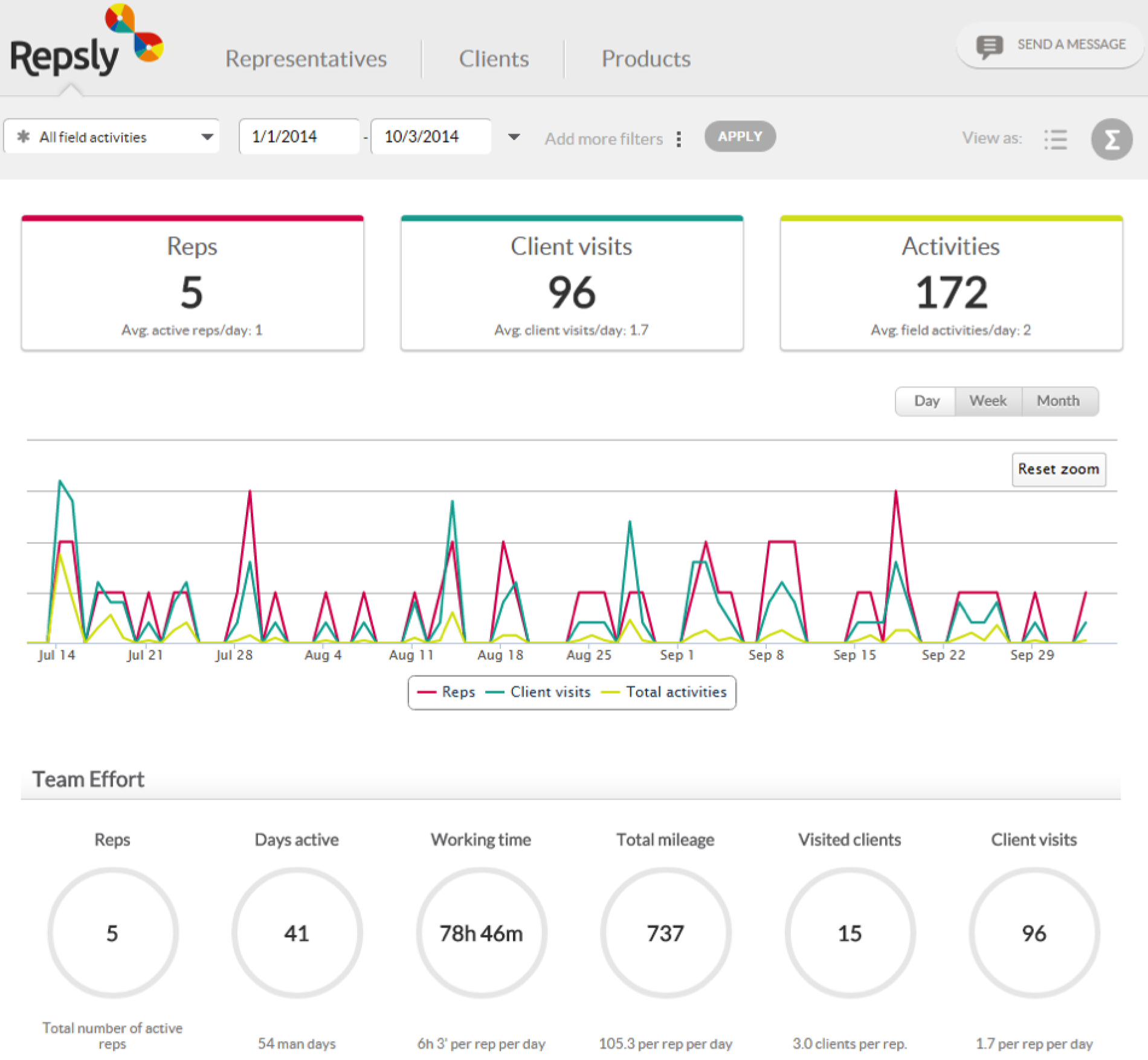Viewport: 1148px width, 1060px height.
Task: Click Add more filters
Action: tap(604, 139)
